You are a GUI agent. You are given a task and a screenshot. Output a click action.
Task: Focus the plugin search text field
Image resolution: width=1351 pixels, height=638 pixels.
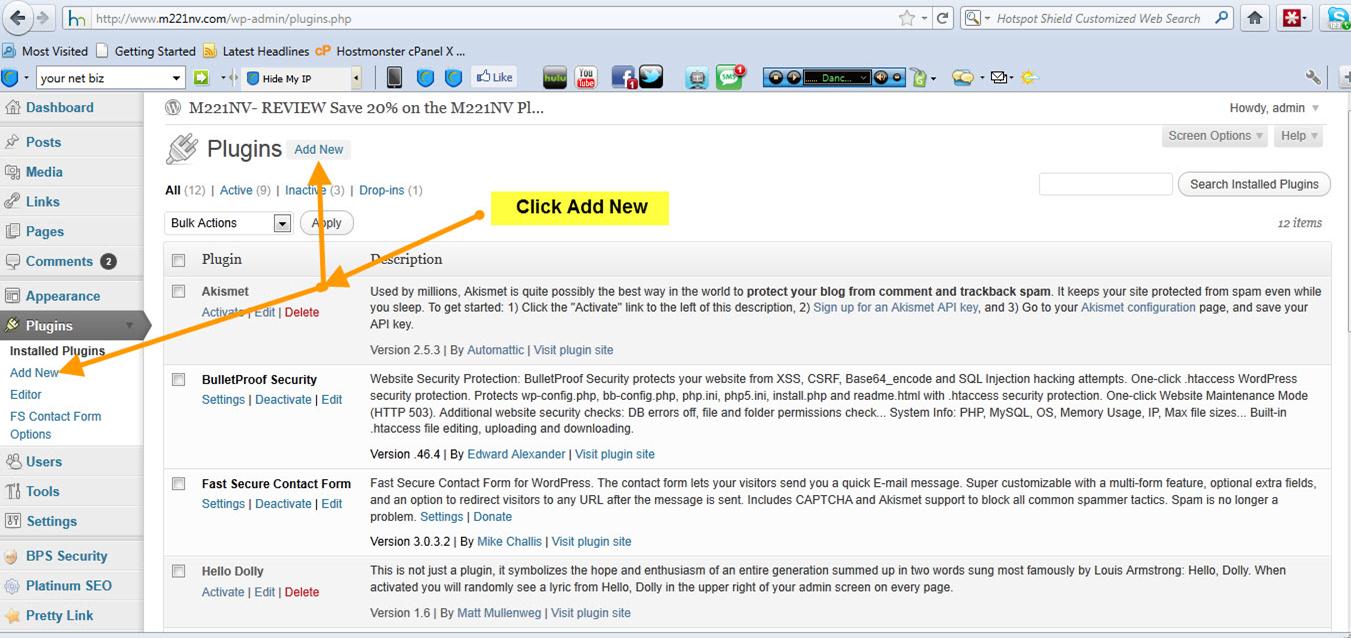[x=1105, y=184]
